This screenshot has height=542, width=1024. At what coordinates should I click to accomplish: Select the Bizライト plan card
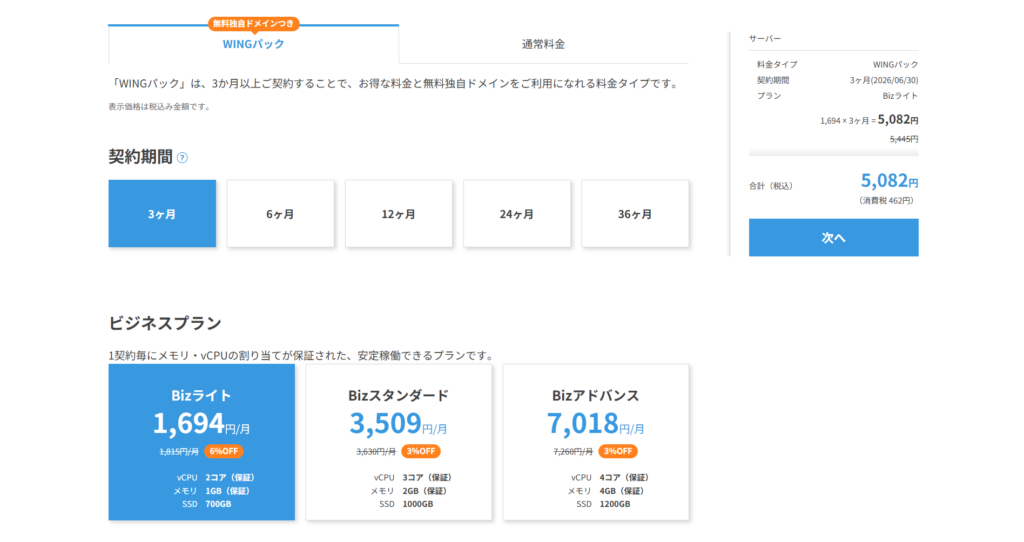(202, 441)
